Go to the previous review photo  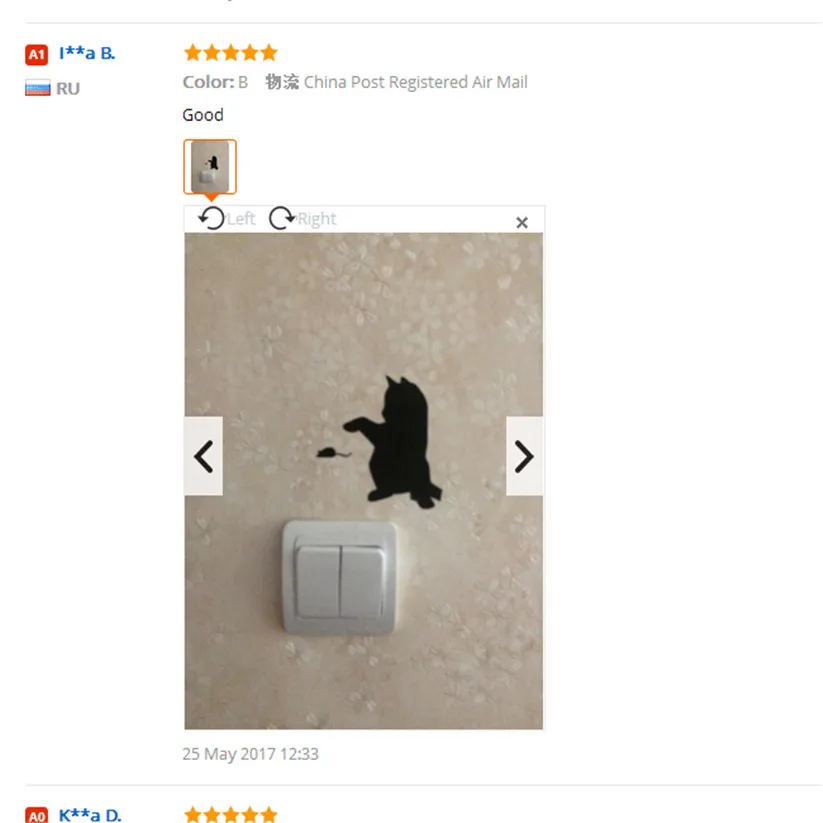[x=203, y=456]
